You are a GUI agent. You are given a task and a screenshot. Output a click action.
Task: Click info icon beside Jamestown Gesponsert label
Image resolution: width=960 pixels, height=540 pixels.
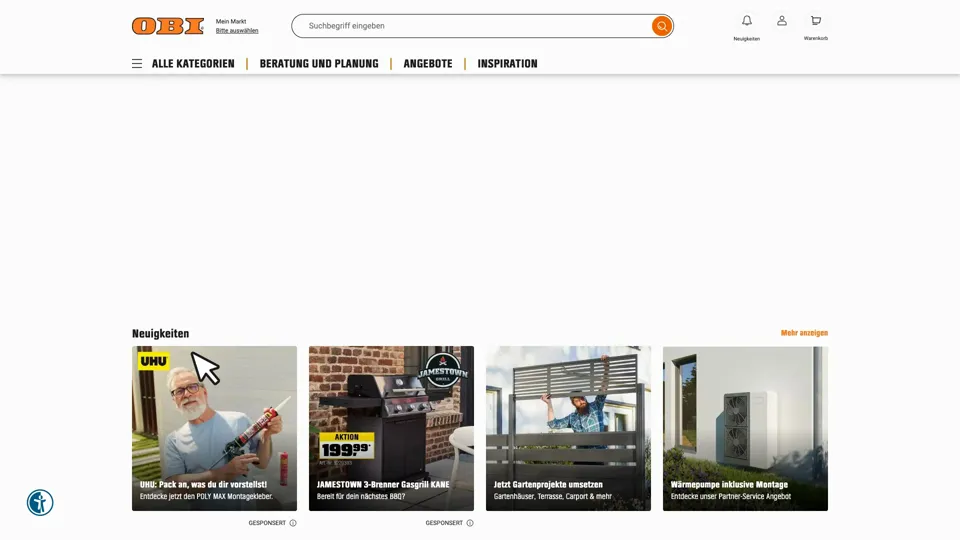[470, 523]
